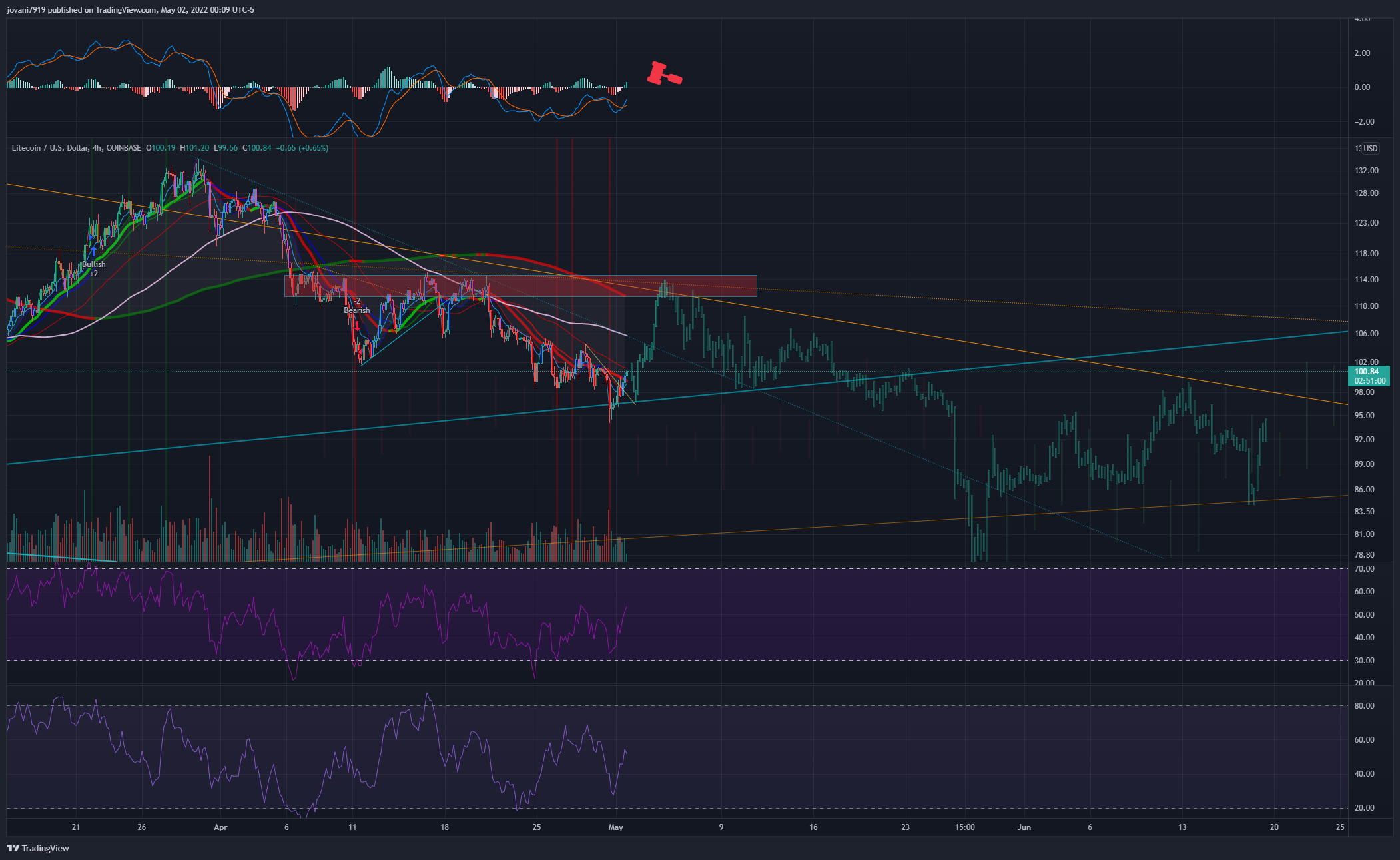Click the high value H101.20
This screenshot has height=860, width=1400.
(x=194, y=148)
